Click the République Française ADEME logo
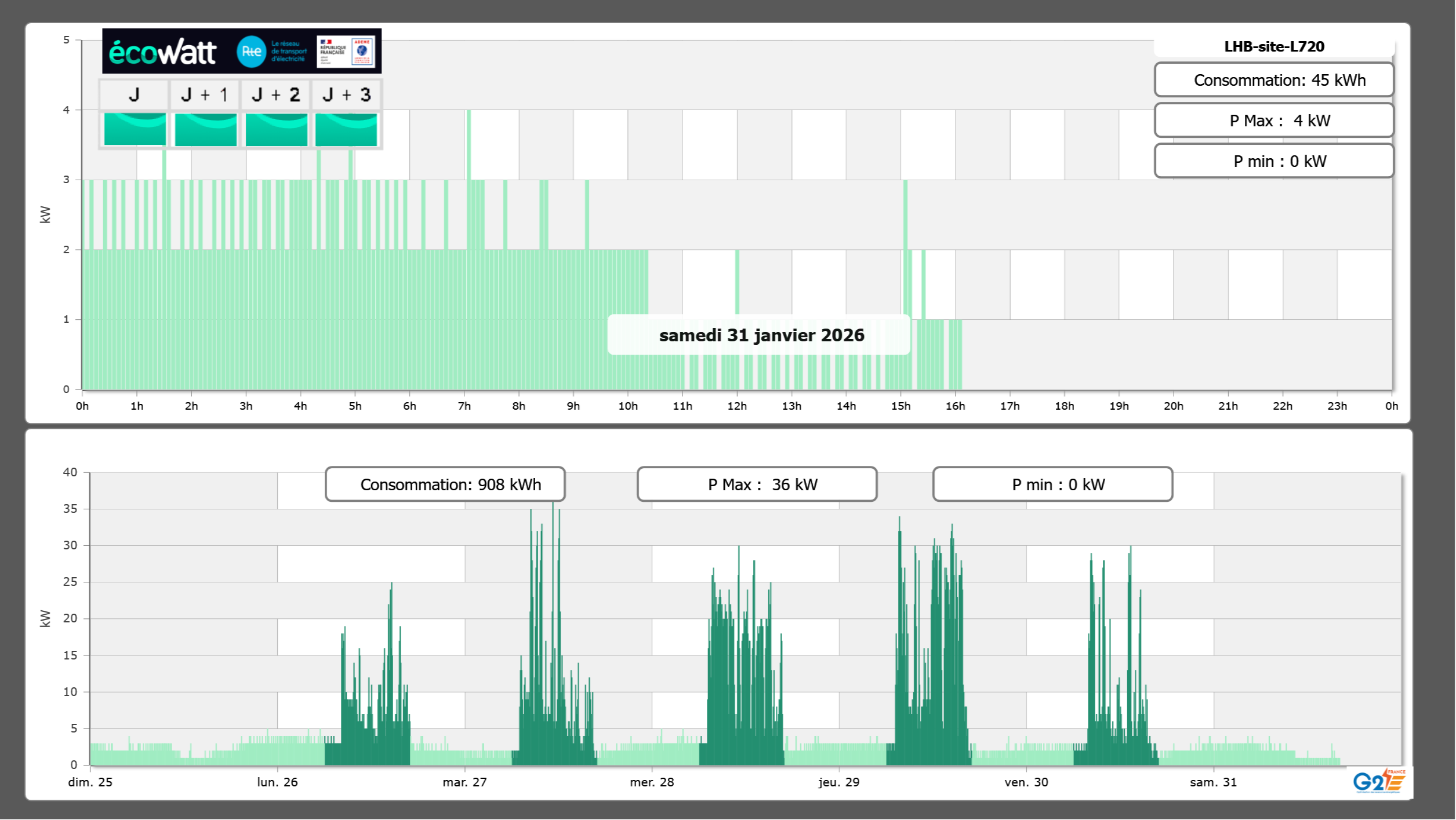Image resolution: width=1456 pixels, height=820 pixels. pyautogui.click(x=346, y=52)
